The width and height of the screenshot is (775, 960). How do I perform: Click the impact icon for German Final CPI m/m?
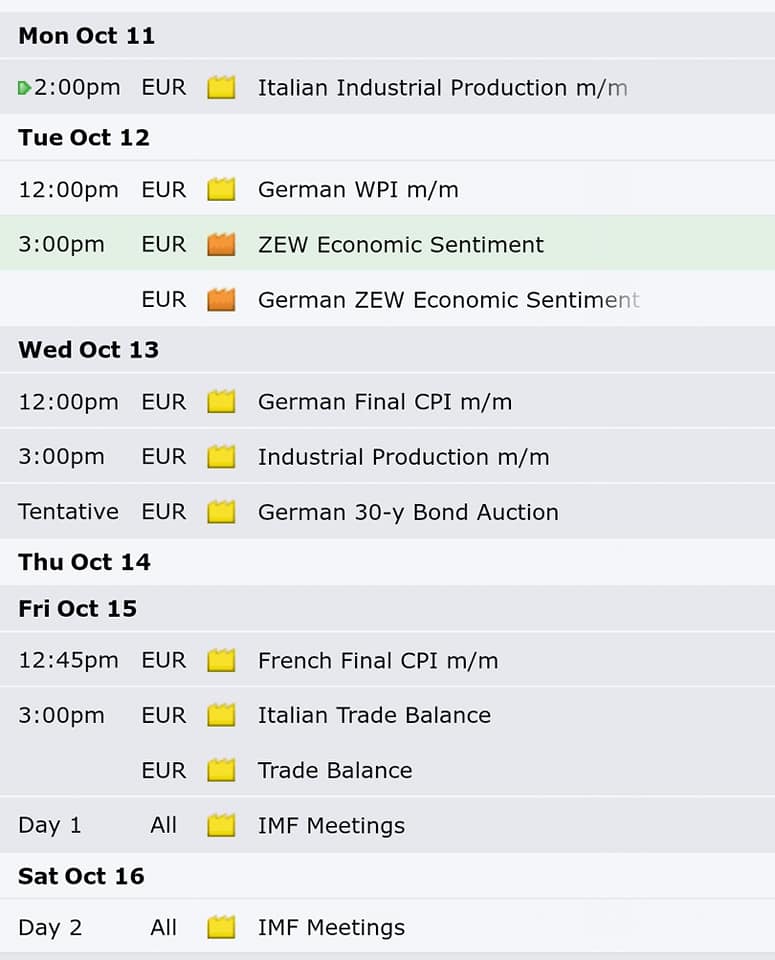coord(221,402)
